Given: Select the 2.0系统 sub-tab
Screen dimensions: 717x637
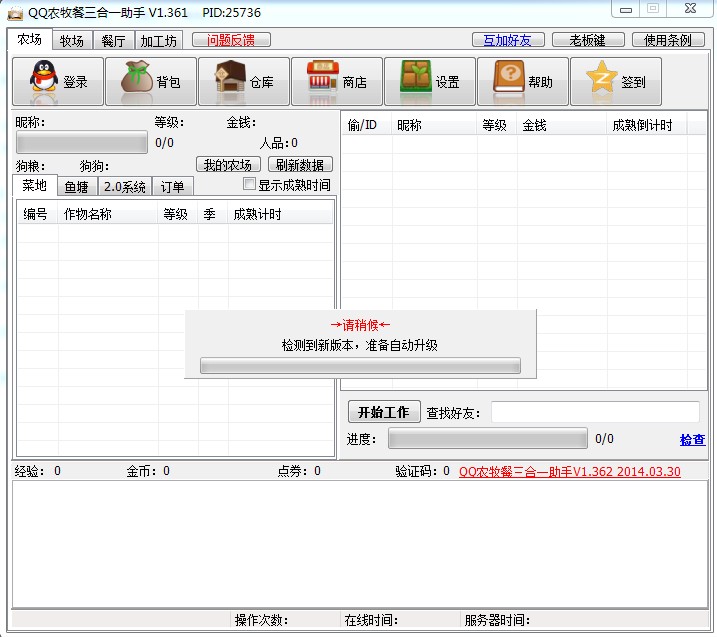Looking at the screenshot, I should click(x=125, y=187).
